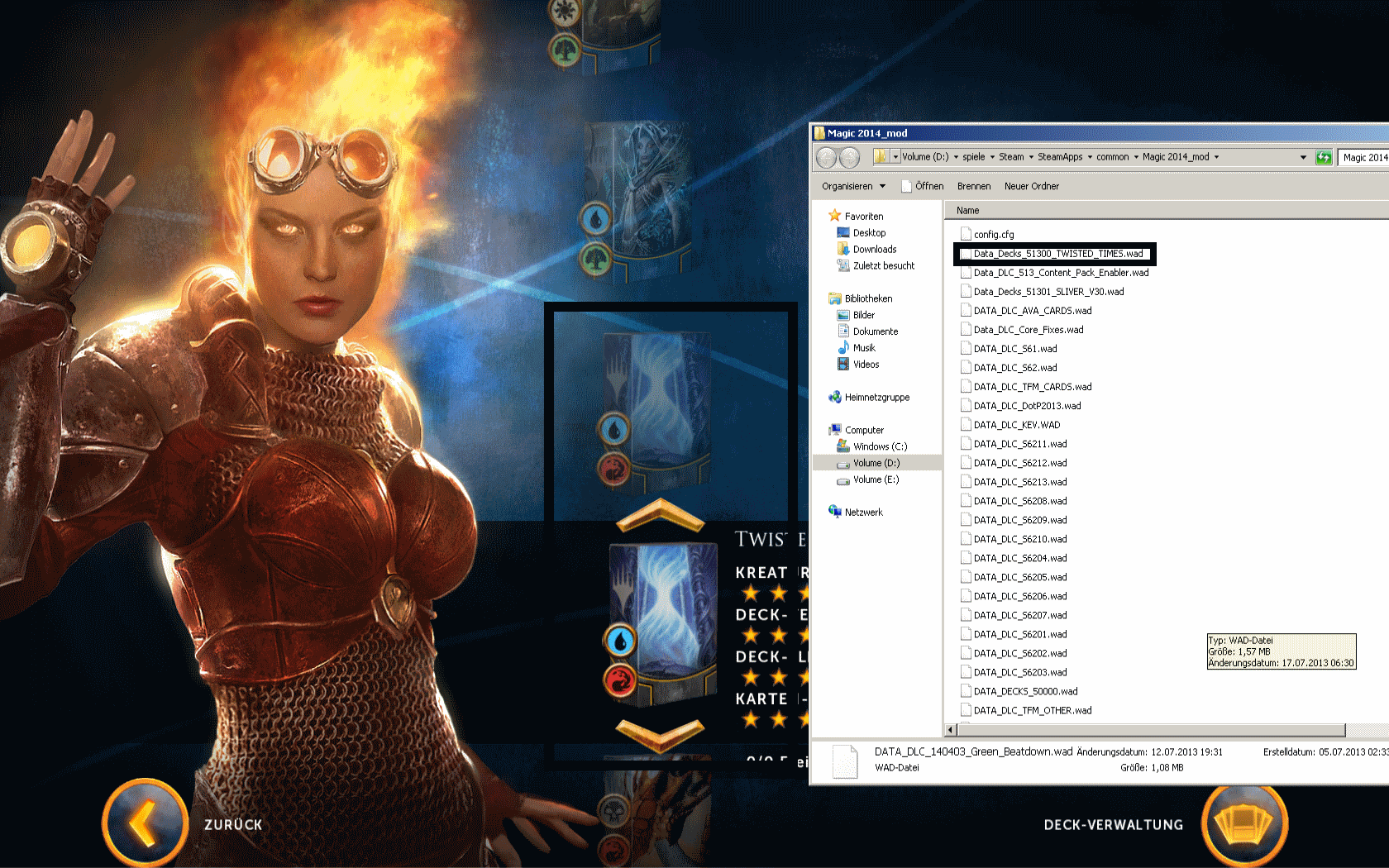
Task: Click 'SteamApps' breadcrumb in address bar
Action: (x=1060, y=157)
